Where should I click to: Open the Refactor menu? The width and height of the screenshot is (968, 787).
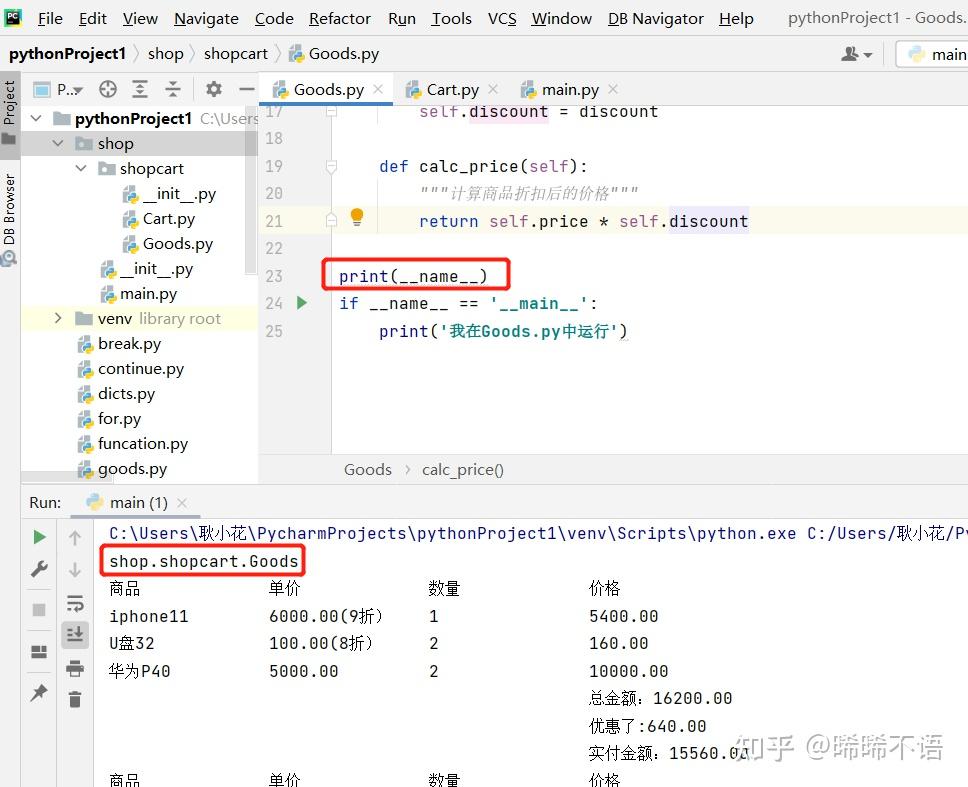tap(340, 19)
